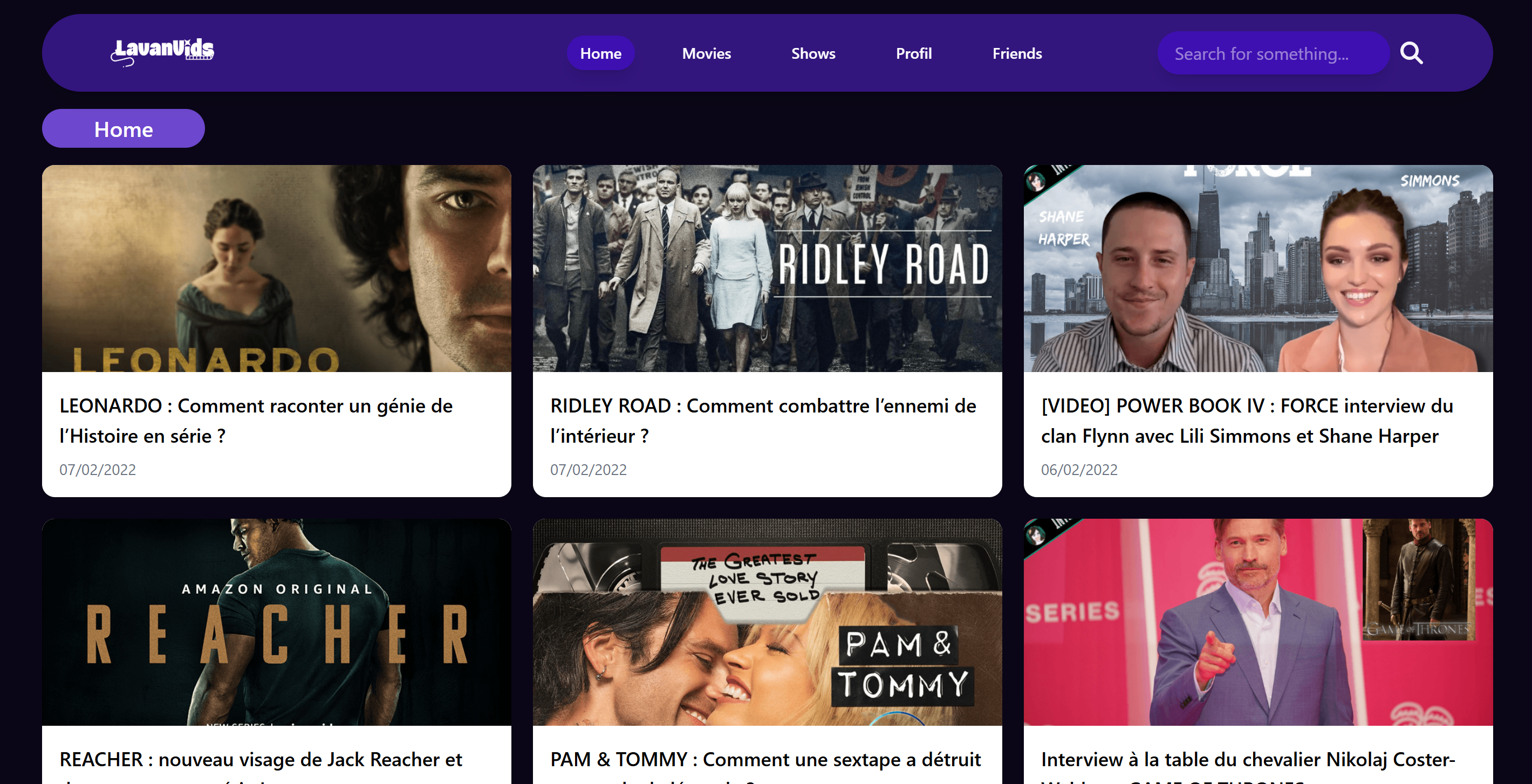Open the Friends section
This screenshot has height=784, width=1532.
(x=1016, y=53)
